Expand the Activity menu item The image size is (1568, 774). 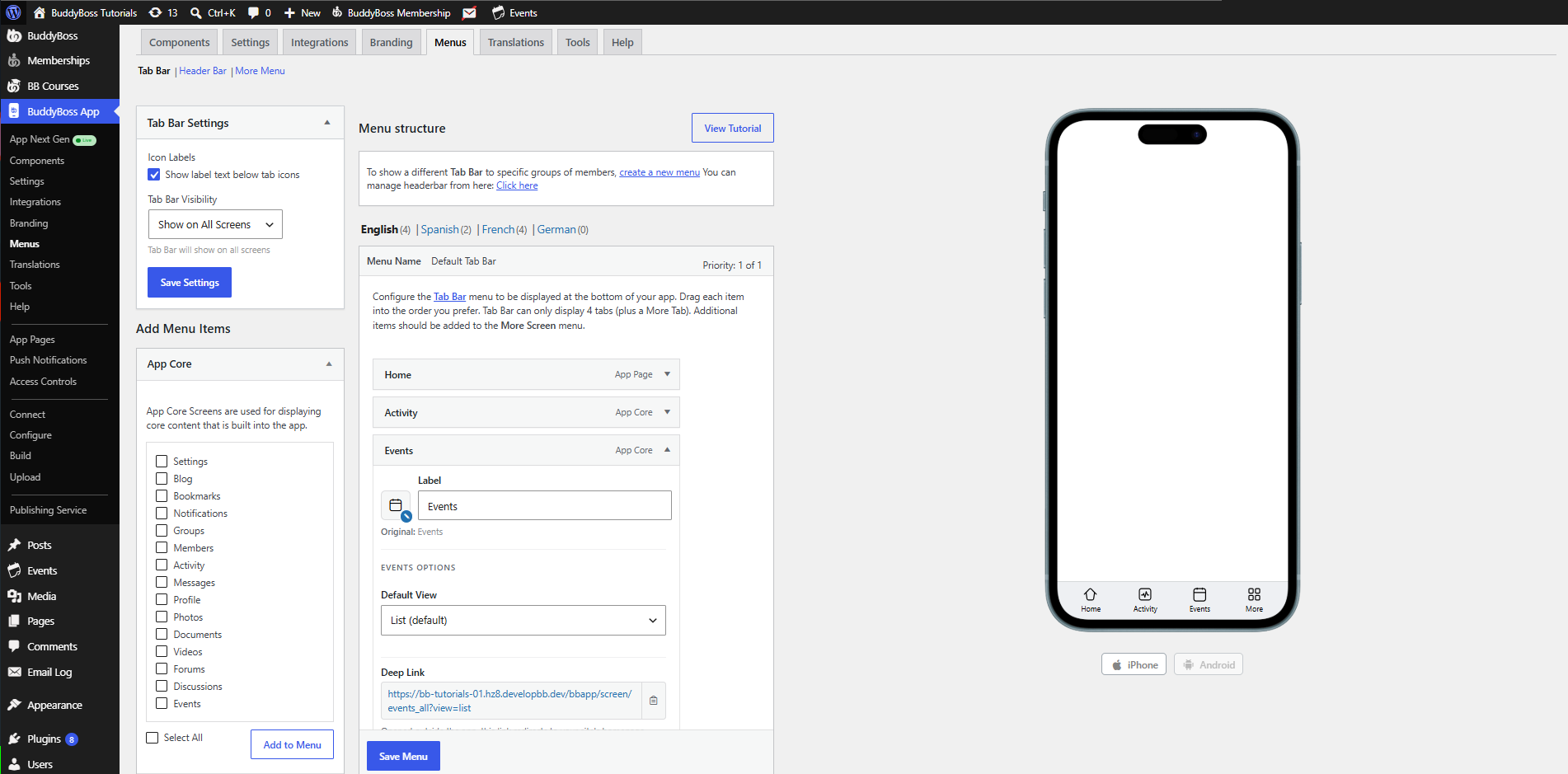(667, 412)
